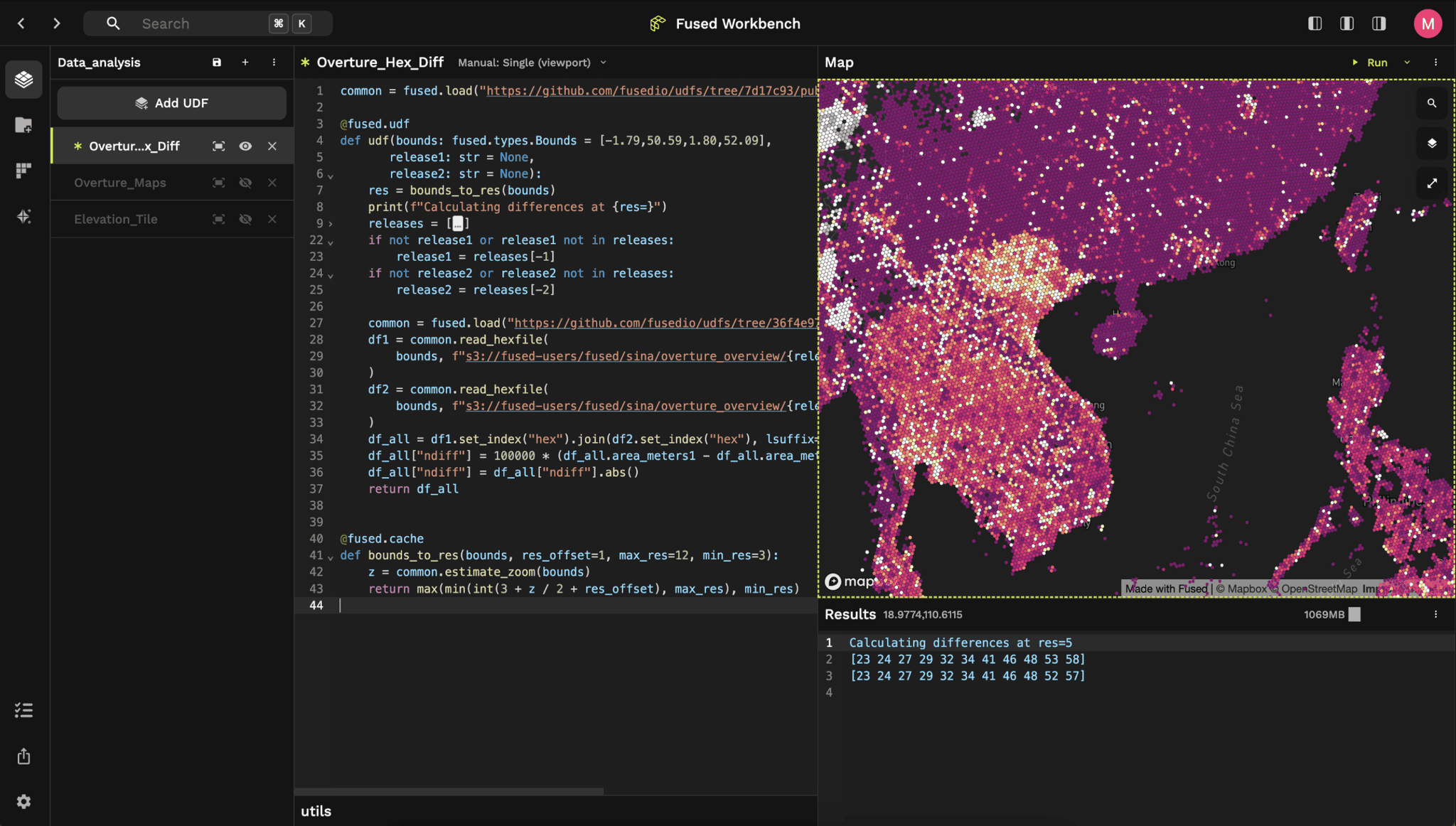Open the map layers stack button
This screenshot has width=1456, height=826.
(x=1431, y=143)
